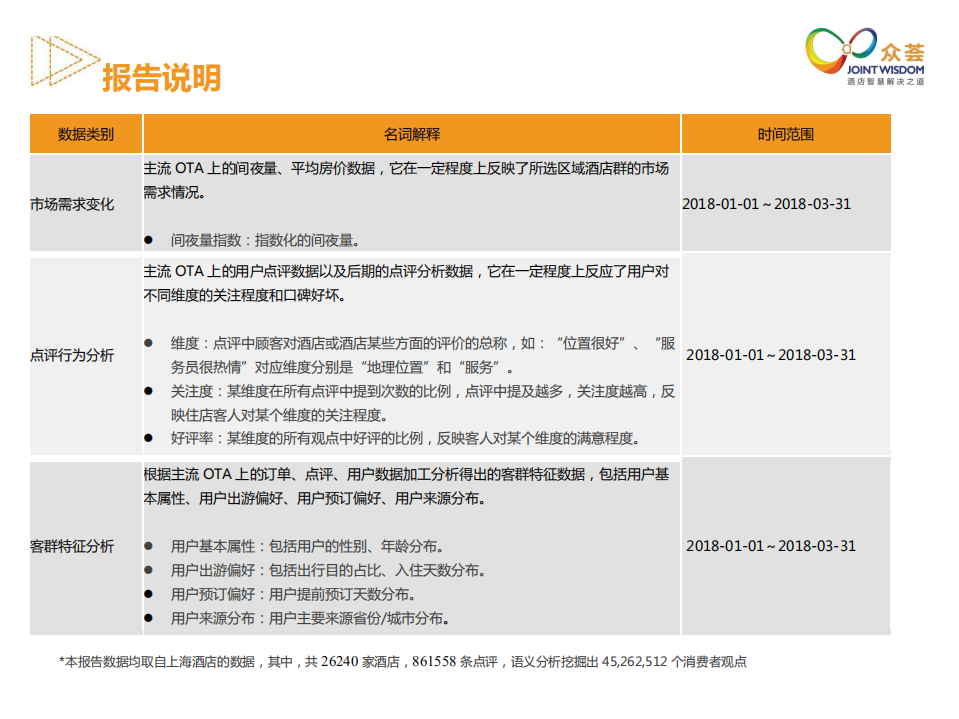Select the 点评行为分析 row label
Viewport: 959px width, 719px height.
click(x=75, y=352)
